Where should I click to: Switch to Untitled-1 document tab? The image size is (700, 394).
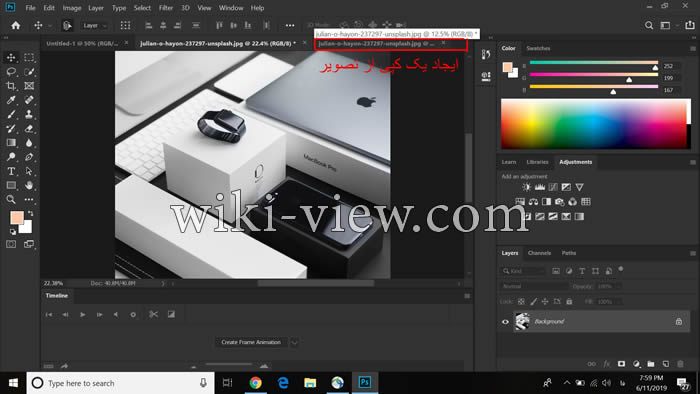pyautogui.click(x=82, y=43)
